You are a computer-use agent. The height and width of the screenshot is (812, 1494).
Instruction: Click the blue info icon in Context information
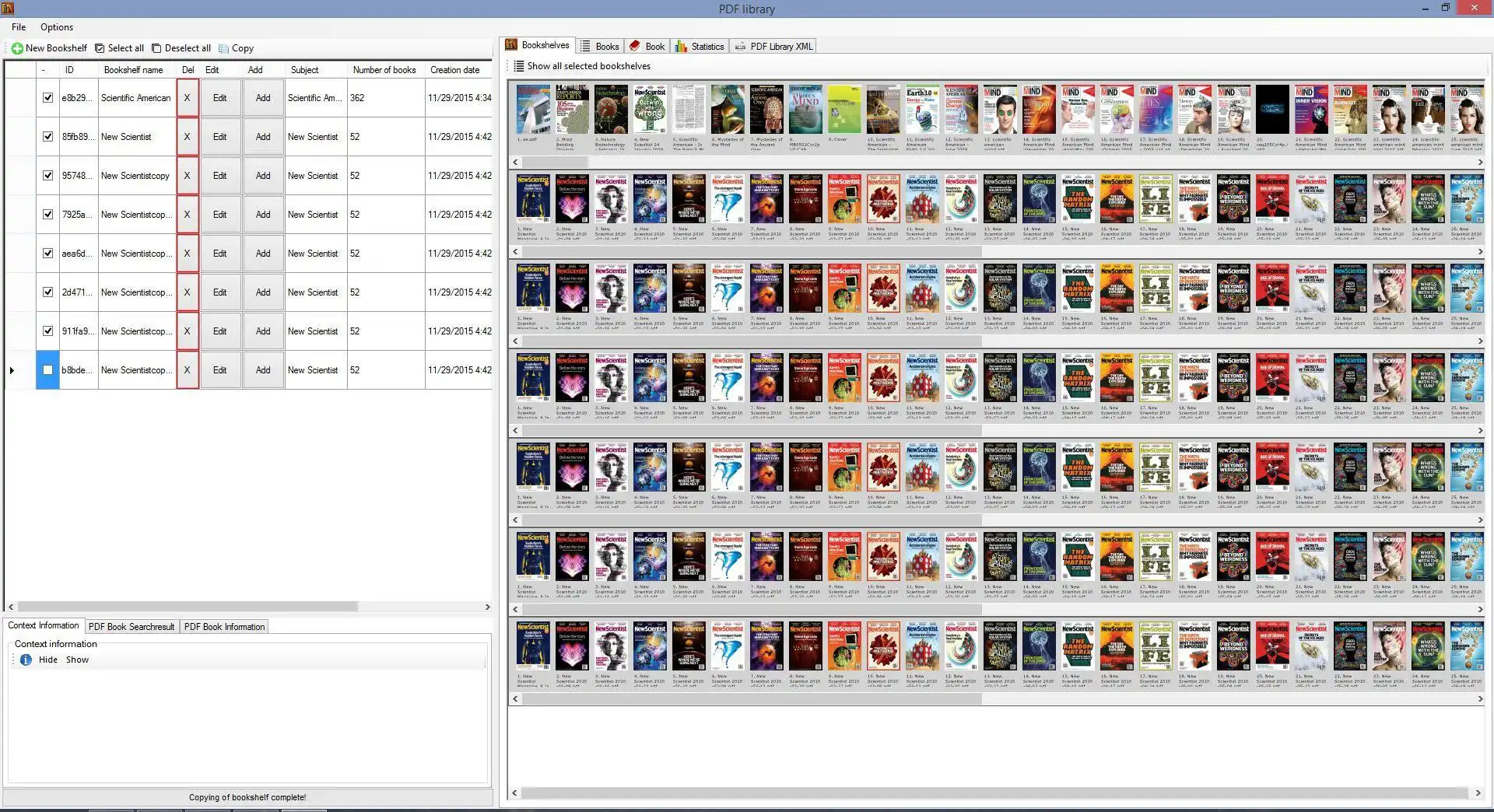pos(26,660)
